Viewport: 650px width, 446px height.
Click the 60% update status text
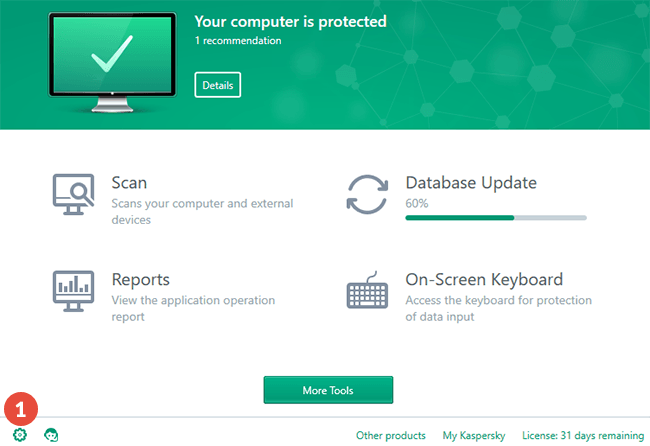[x=417, y=204]
